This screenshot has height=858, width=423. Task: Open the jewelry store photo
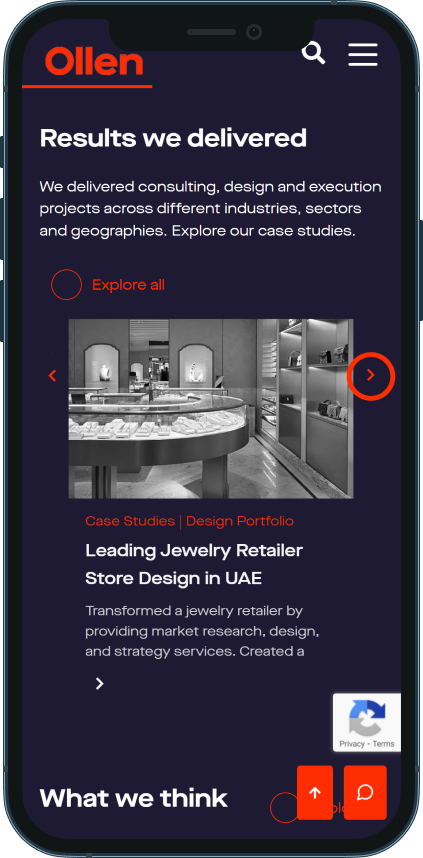click(211, 409)
